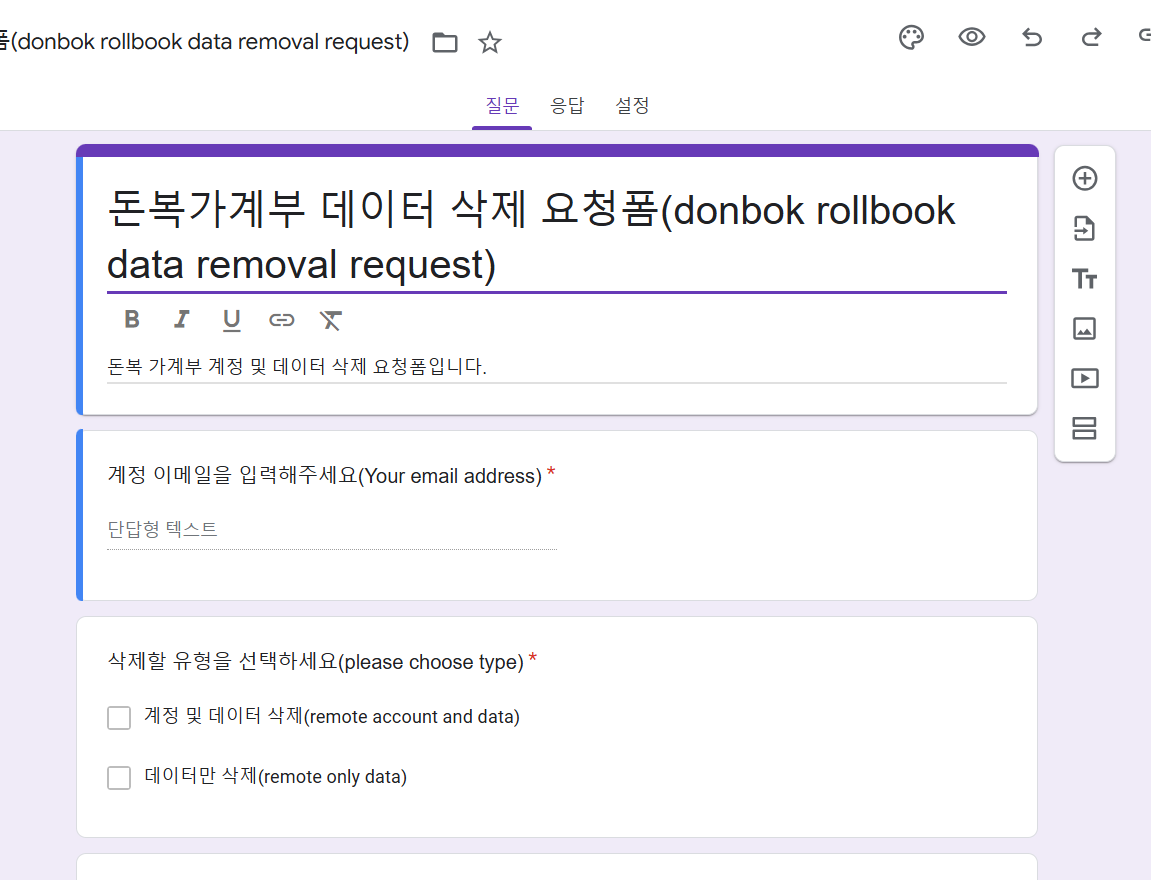Screen dimensions: 1151x880
Task: Open the theme customization palette icon
Action: (x=911, y=37)
